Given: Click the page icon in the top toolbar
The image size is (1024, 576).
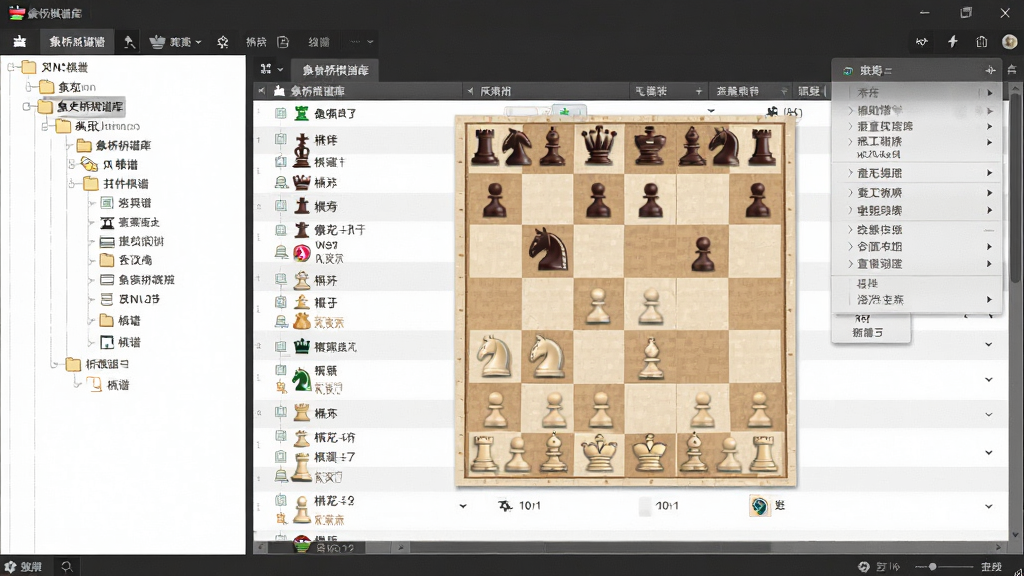Looking at the screenshot, I should [283, 42].
